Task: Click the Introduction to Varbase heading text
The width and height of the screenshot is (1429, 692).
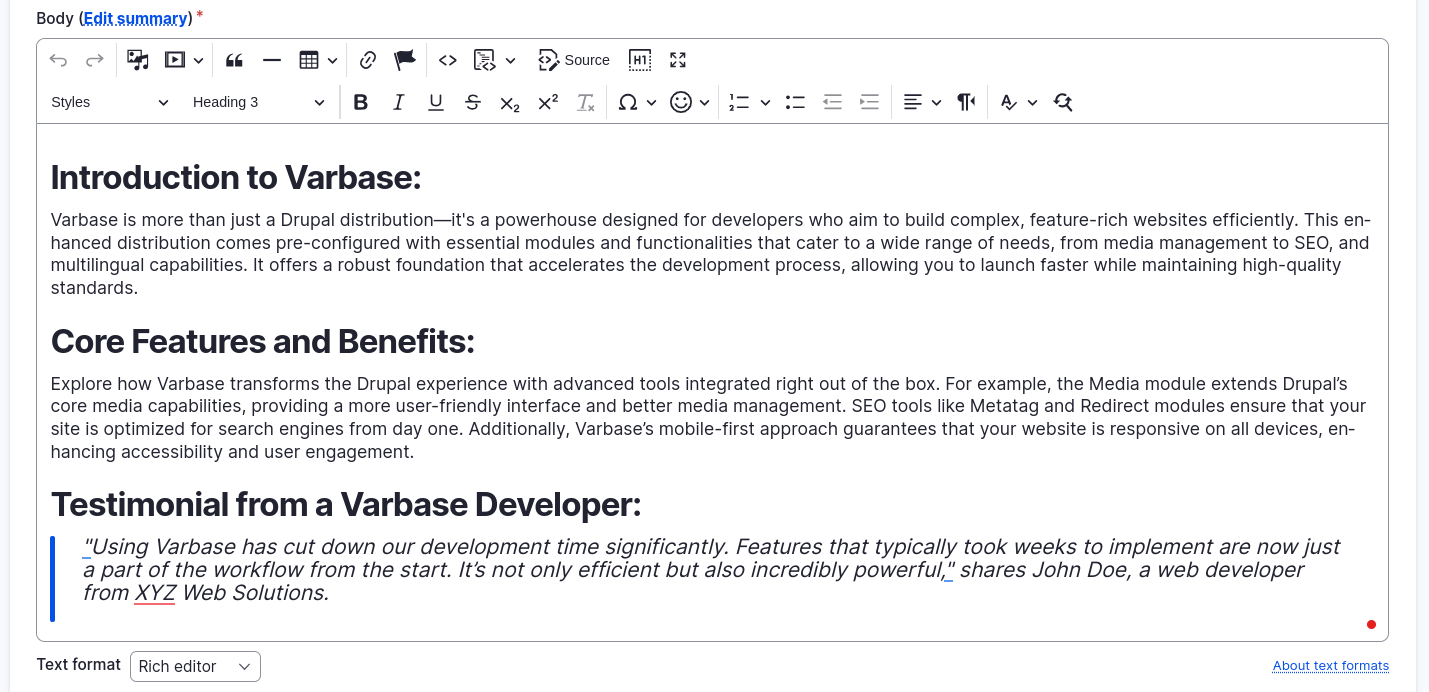Action: [236, 178]
